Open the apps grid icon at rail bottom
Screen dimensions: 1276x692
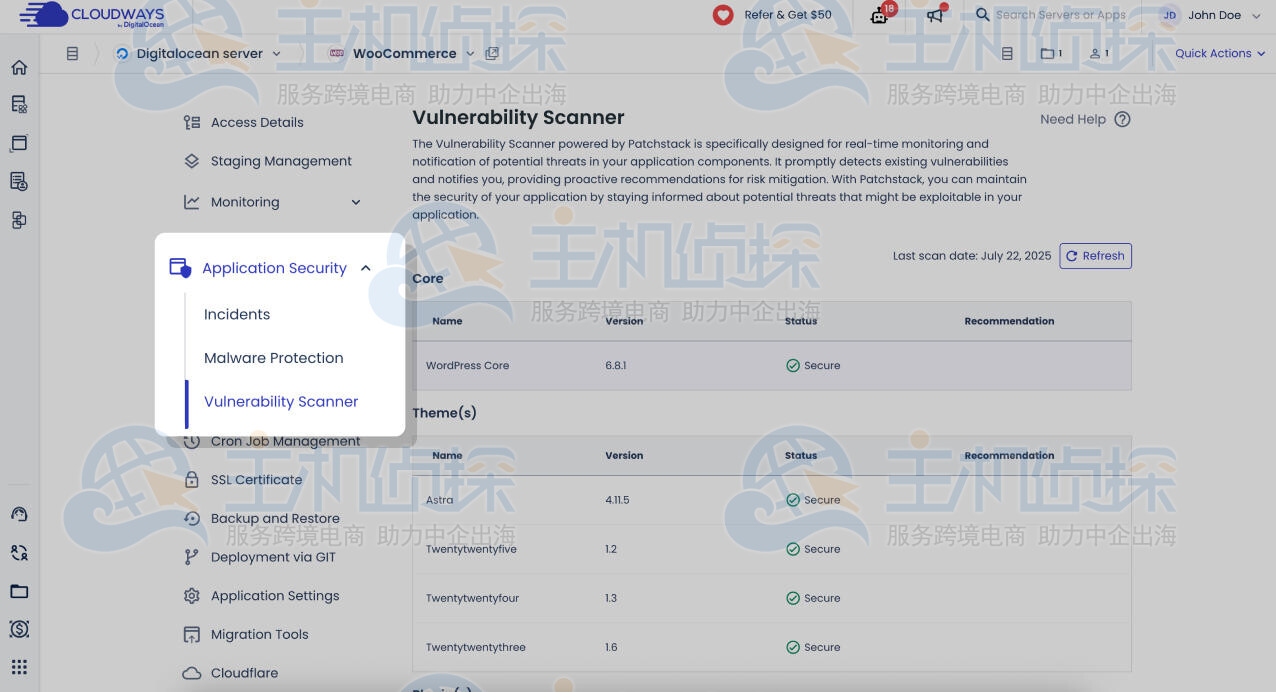19,667
